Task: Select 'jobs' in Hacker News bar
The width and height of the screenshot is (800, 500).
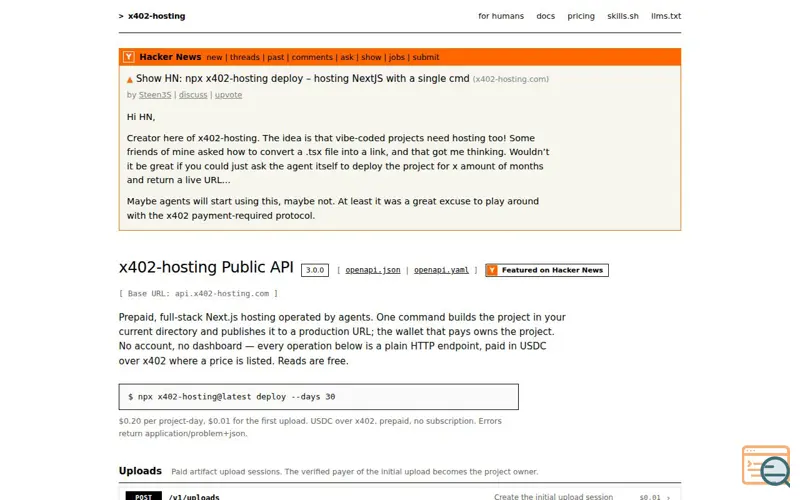Action: pyautogui.click(x=396, y=57)
